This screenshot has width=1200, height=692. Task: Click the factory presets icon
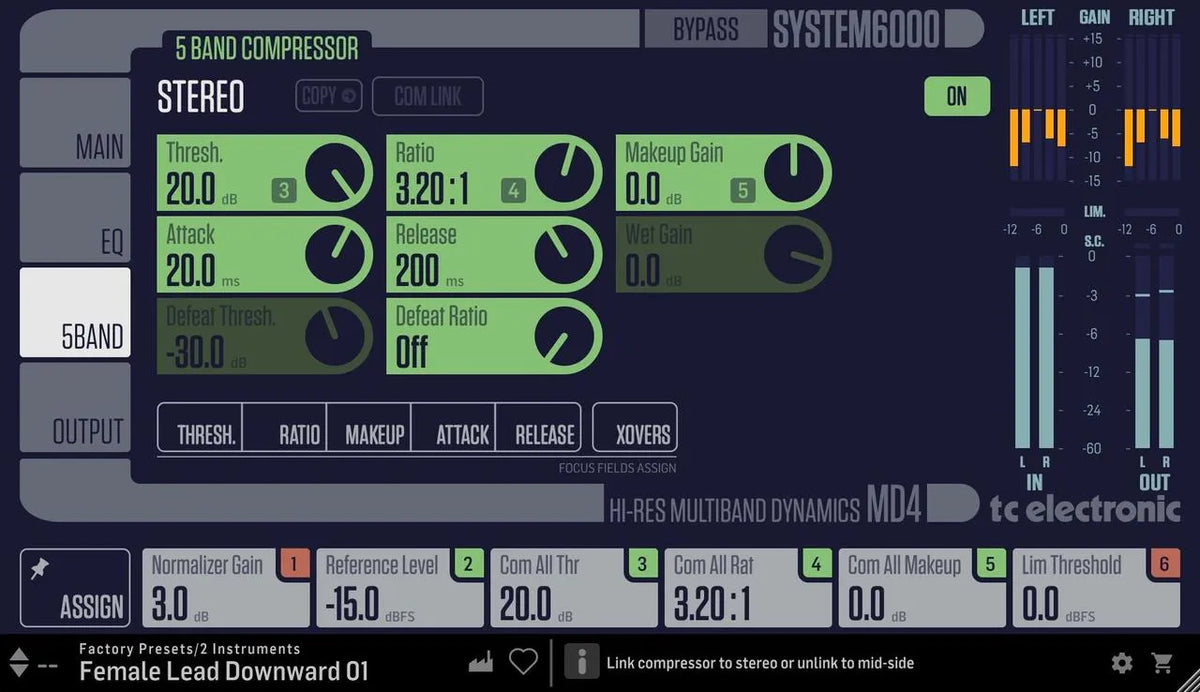[x=480, y=661]
